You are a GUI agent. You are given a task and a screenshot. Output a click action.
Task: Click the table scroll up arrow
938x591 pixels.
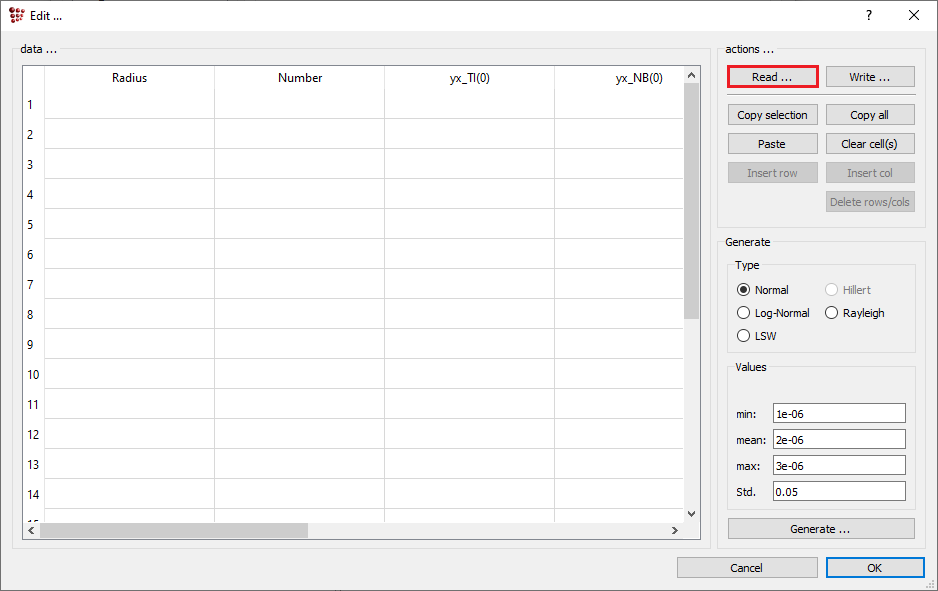692,75
